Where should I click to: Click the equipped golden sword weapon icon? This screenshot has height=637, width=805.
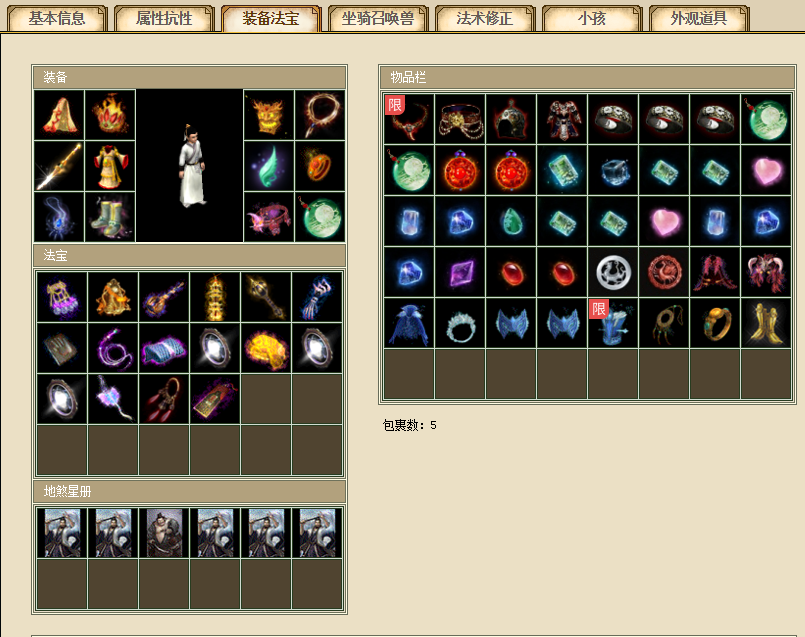[x=59, y=166]
